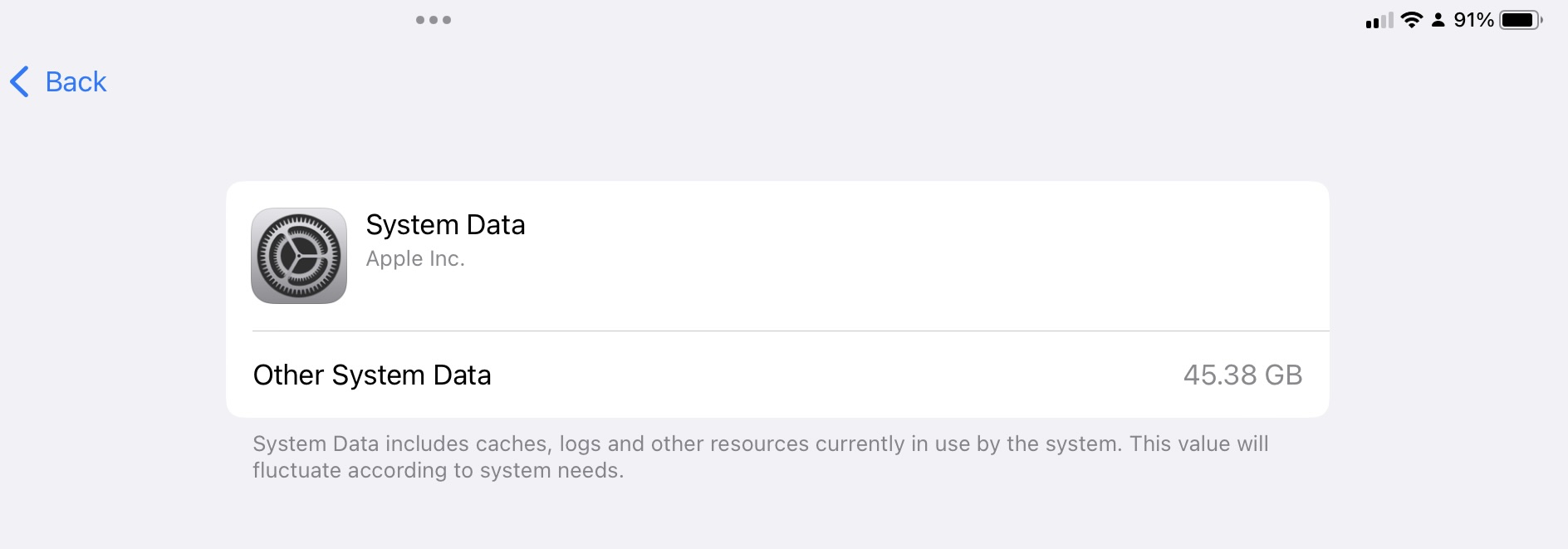This screenshot has height=549, width=1568.
Task: Tap the 45.38 GB storage value
Action: 1242,375
